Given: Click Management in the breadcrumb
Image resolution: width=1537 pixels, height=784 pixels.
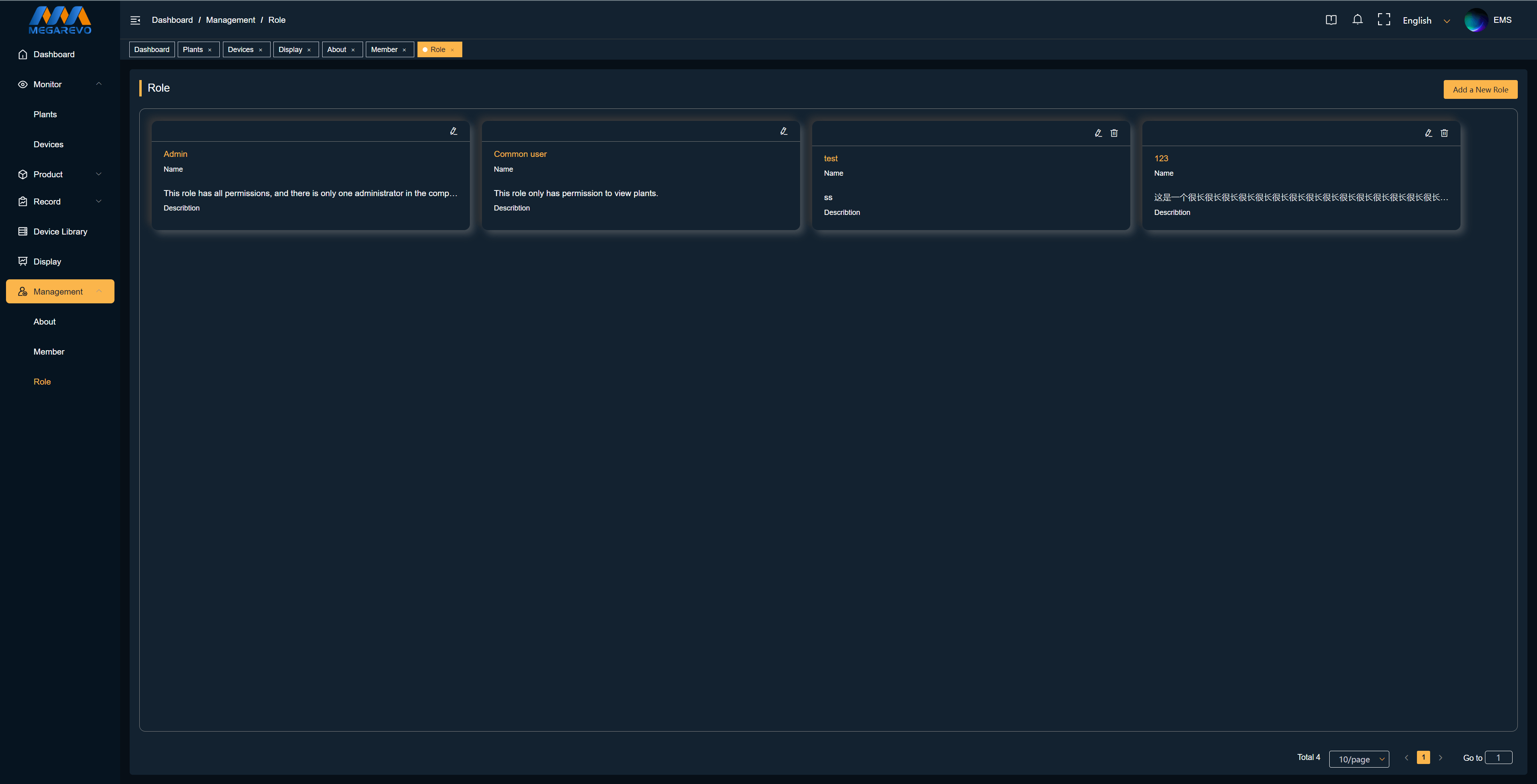Looking at the screenshot, I should [x=230, y=20].
